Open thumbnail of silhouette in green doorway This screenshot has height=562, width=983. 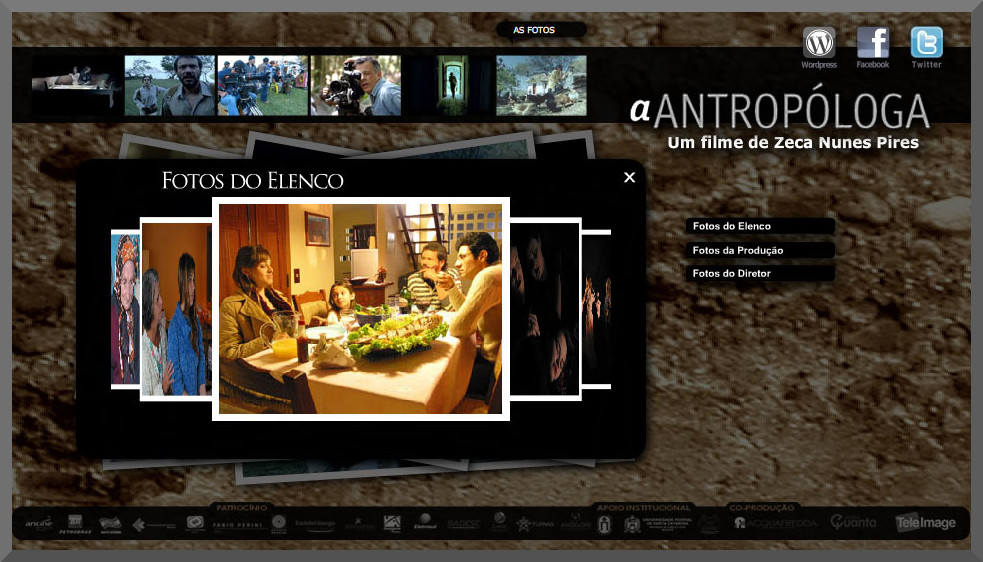(449, 85)
